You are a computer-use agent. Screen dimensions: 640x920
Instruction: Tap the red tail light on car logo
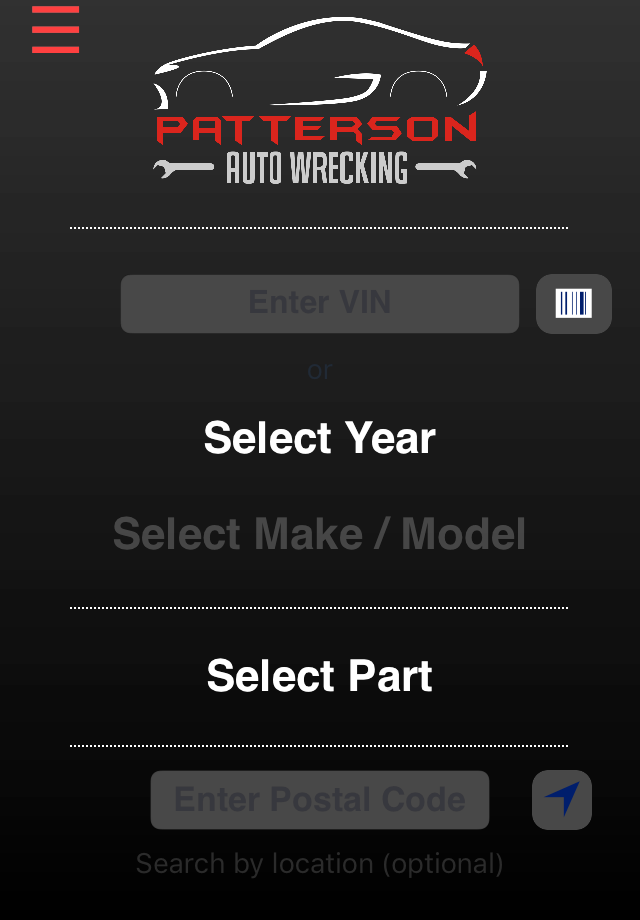(x=476, y=55)
